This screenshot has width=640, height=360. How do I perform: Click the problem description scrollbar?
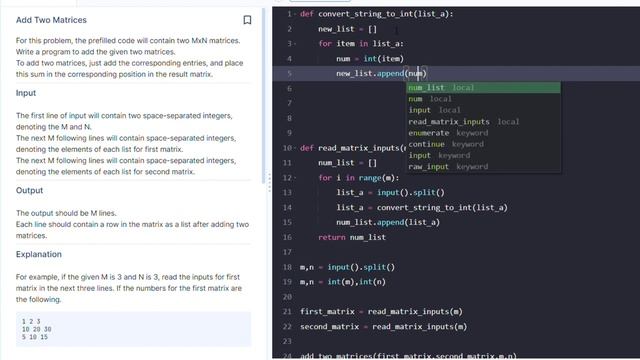click(x=263, y=96)
